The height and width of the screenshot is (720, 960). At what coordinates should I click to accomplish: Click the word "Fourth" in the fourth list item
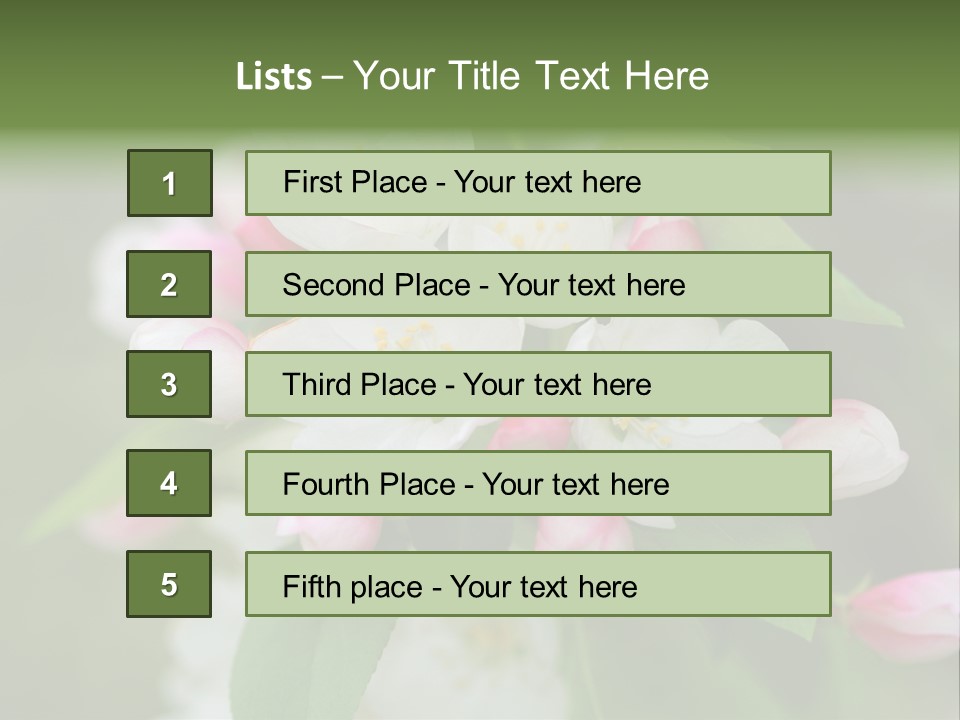point(326,485)
